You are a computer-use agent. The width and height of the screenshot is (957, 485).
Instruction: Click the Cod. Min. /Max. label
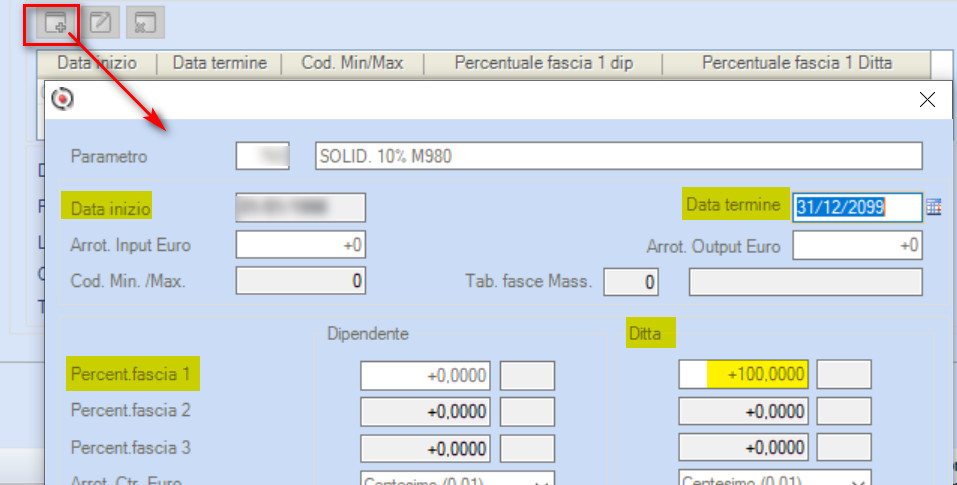tap(128, 281)
